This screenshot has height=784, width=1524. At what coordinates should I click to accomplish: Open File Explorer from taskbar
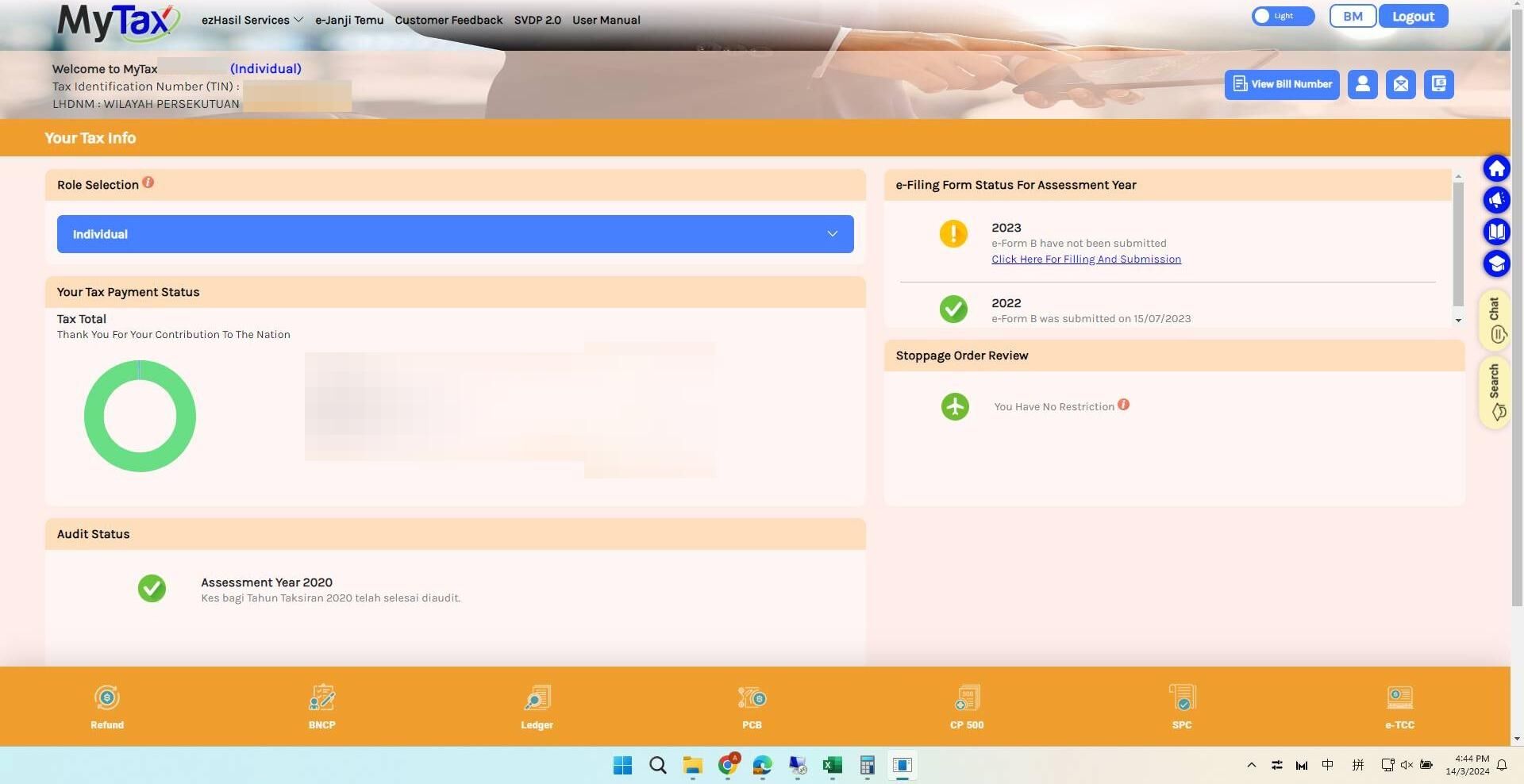tap(692, 765)
